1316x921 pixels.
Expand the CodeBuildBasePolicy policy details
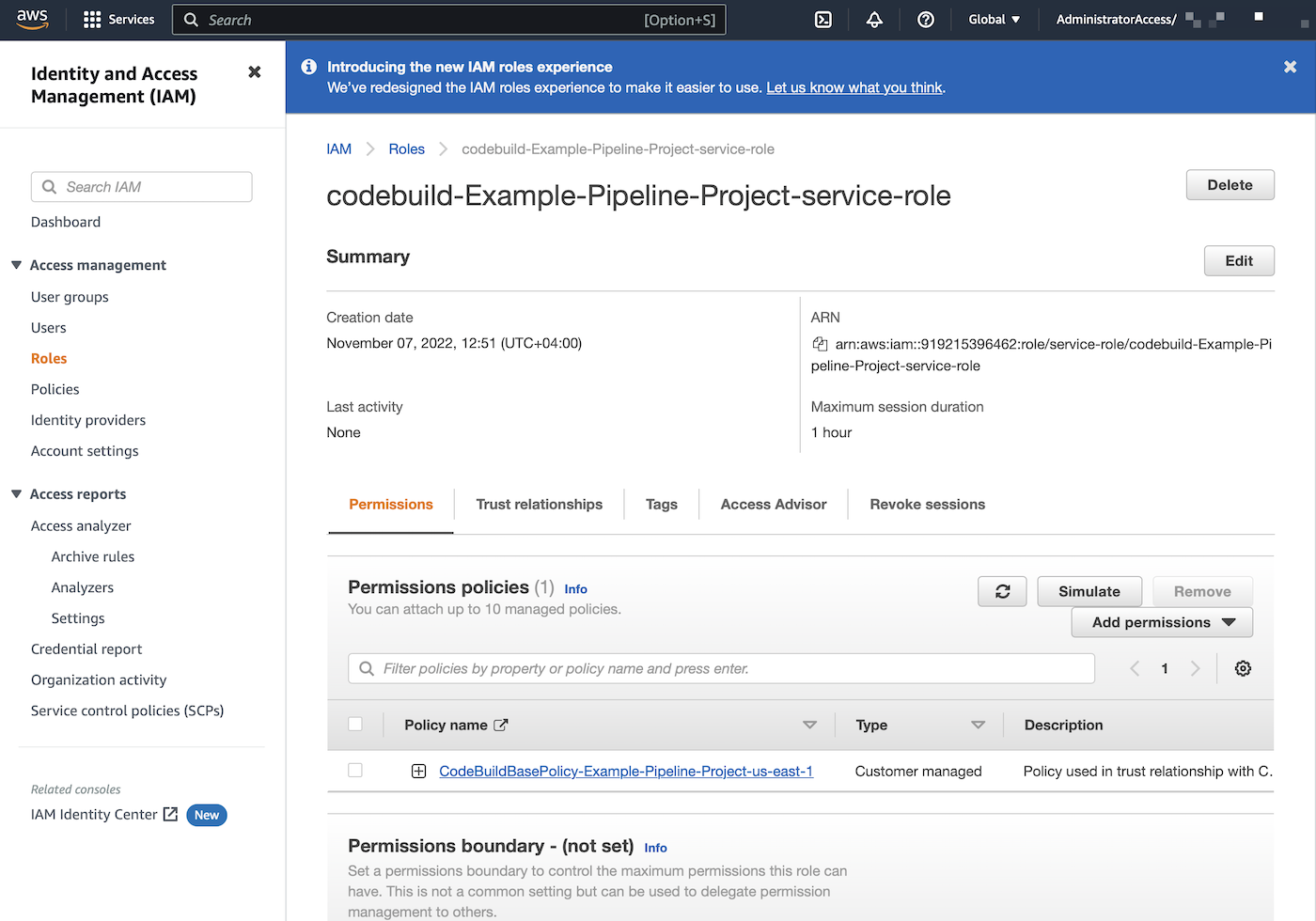coord(419,772)
